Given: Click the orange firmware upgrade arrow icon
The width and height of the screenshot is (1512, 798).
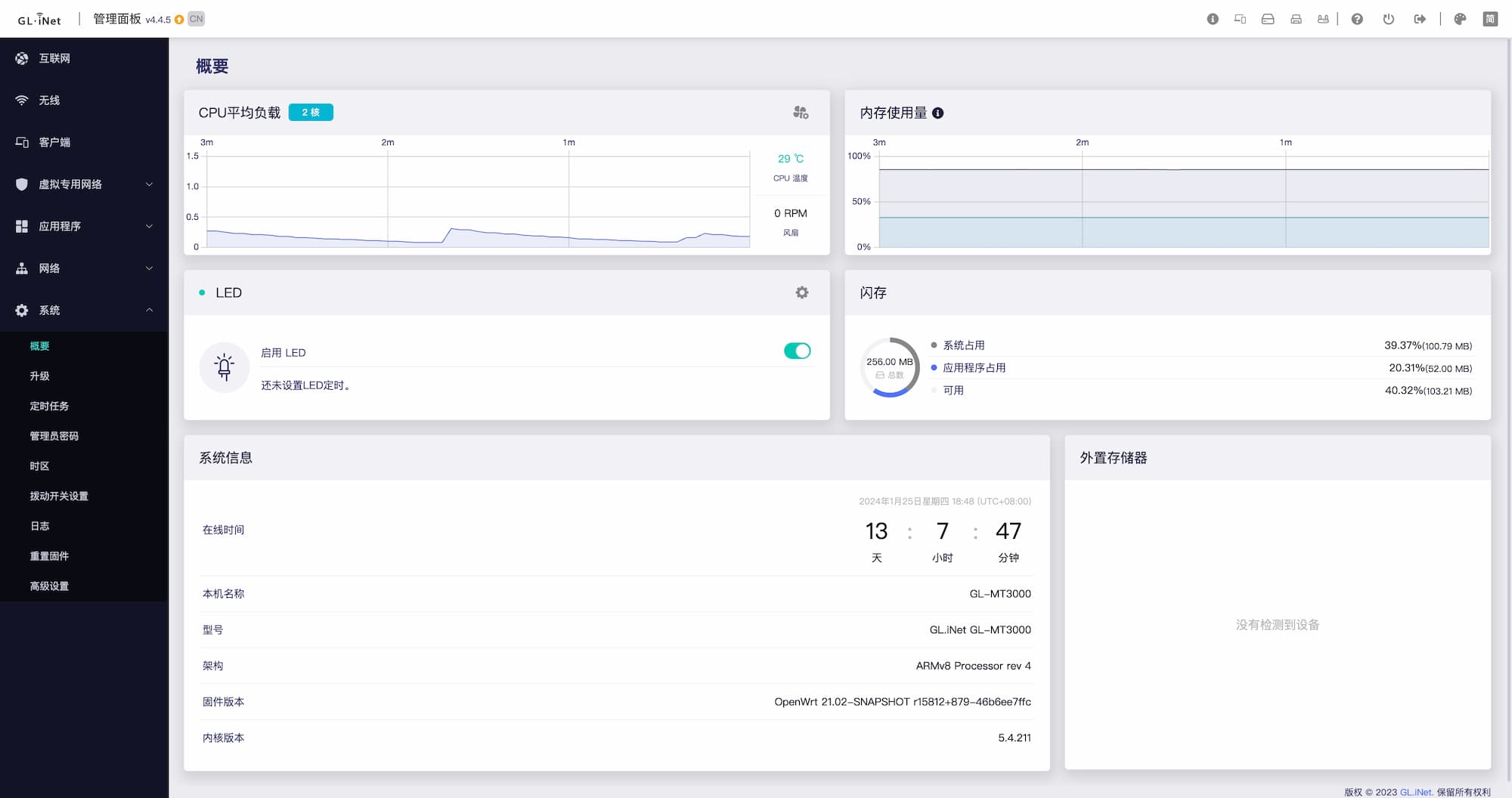Looking at the screenshot, I should [179, 20].
